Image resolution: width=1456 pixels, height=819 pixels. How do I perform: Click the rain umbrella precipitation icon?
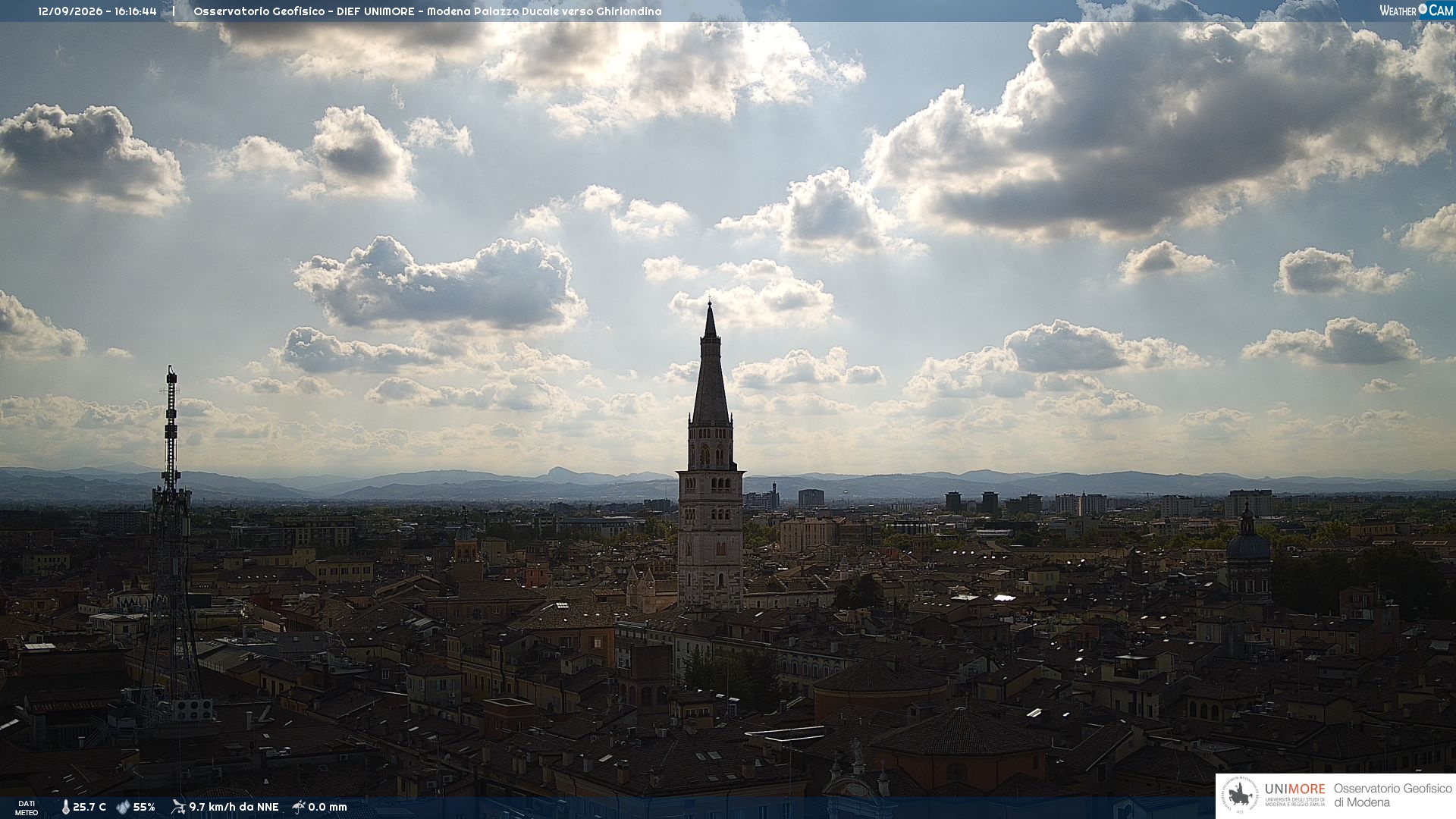pos(299,807)
